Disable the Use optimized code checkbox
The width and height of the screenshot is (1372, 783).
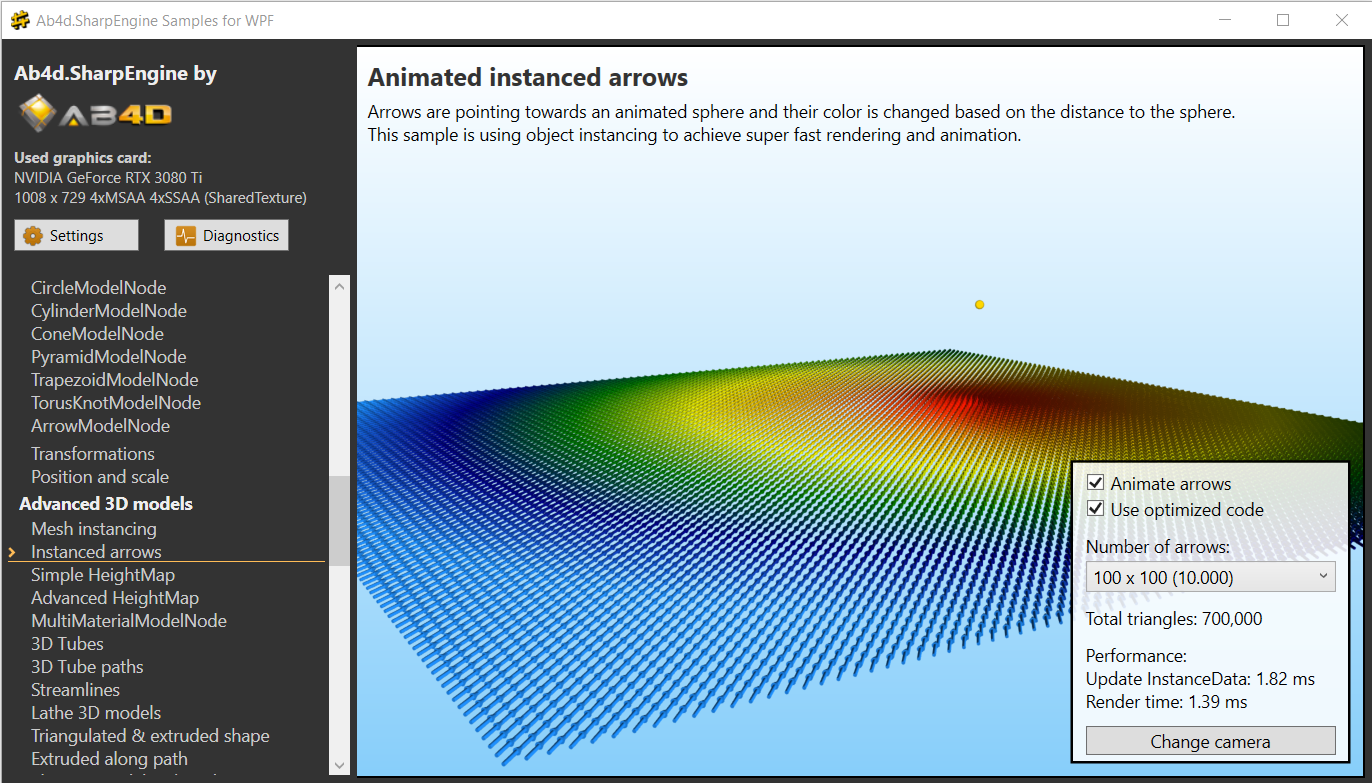1095,509
